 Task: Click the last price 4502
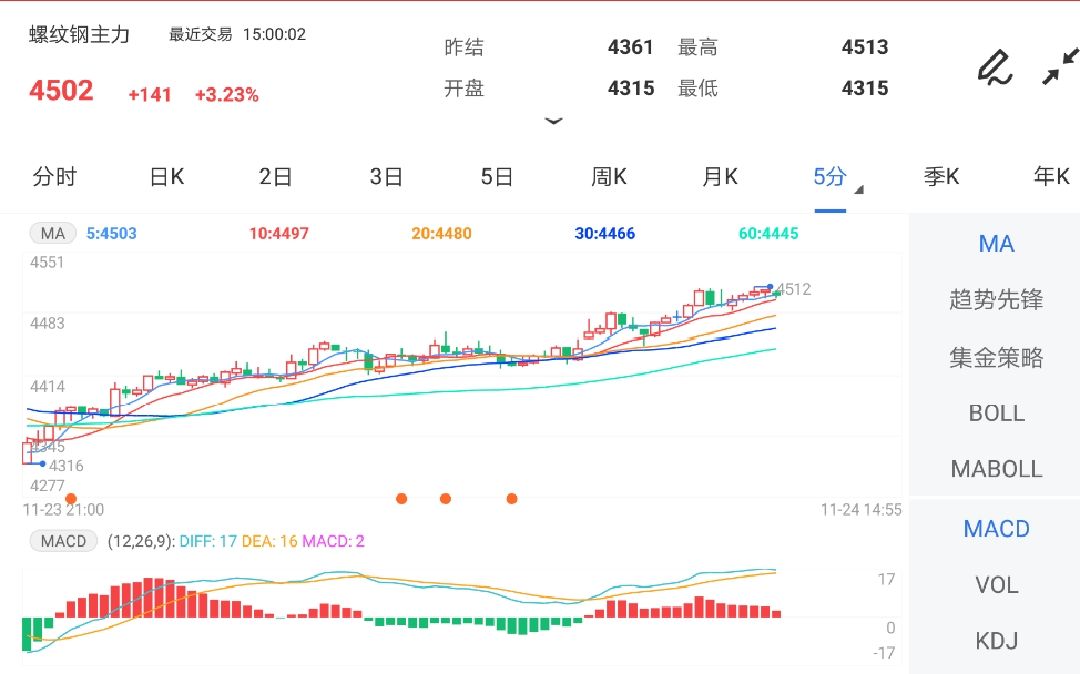(x=61, y=91)
